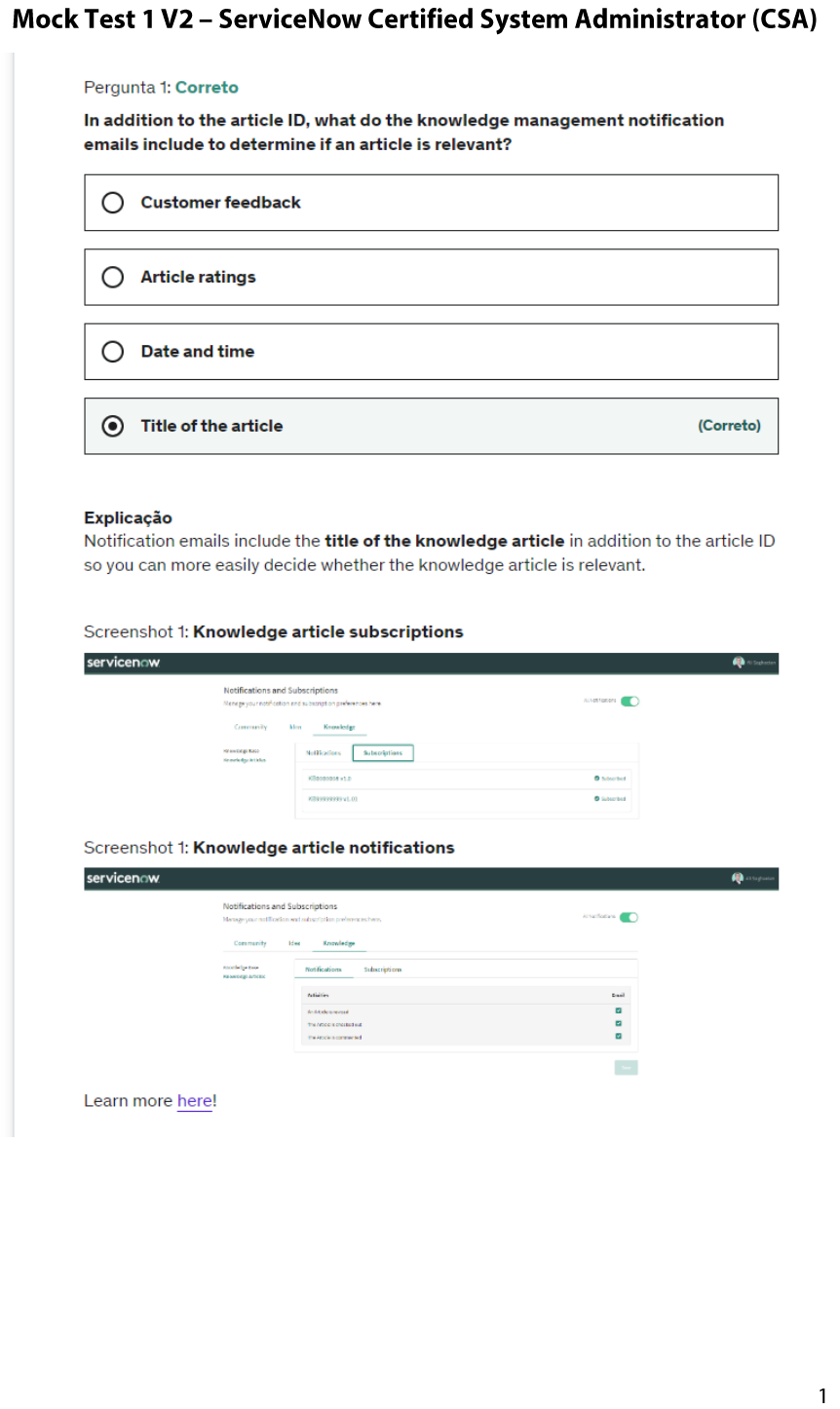The height and width of the screenshot is (1409, 840).
Task: Click the ServiceNow logo in the notifications screenshot
Action: (123, 879)
